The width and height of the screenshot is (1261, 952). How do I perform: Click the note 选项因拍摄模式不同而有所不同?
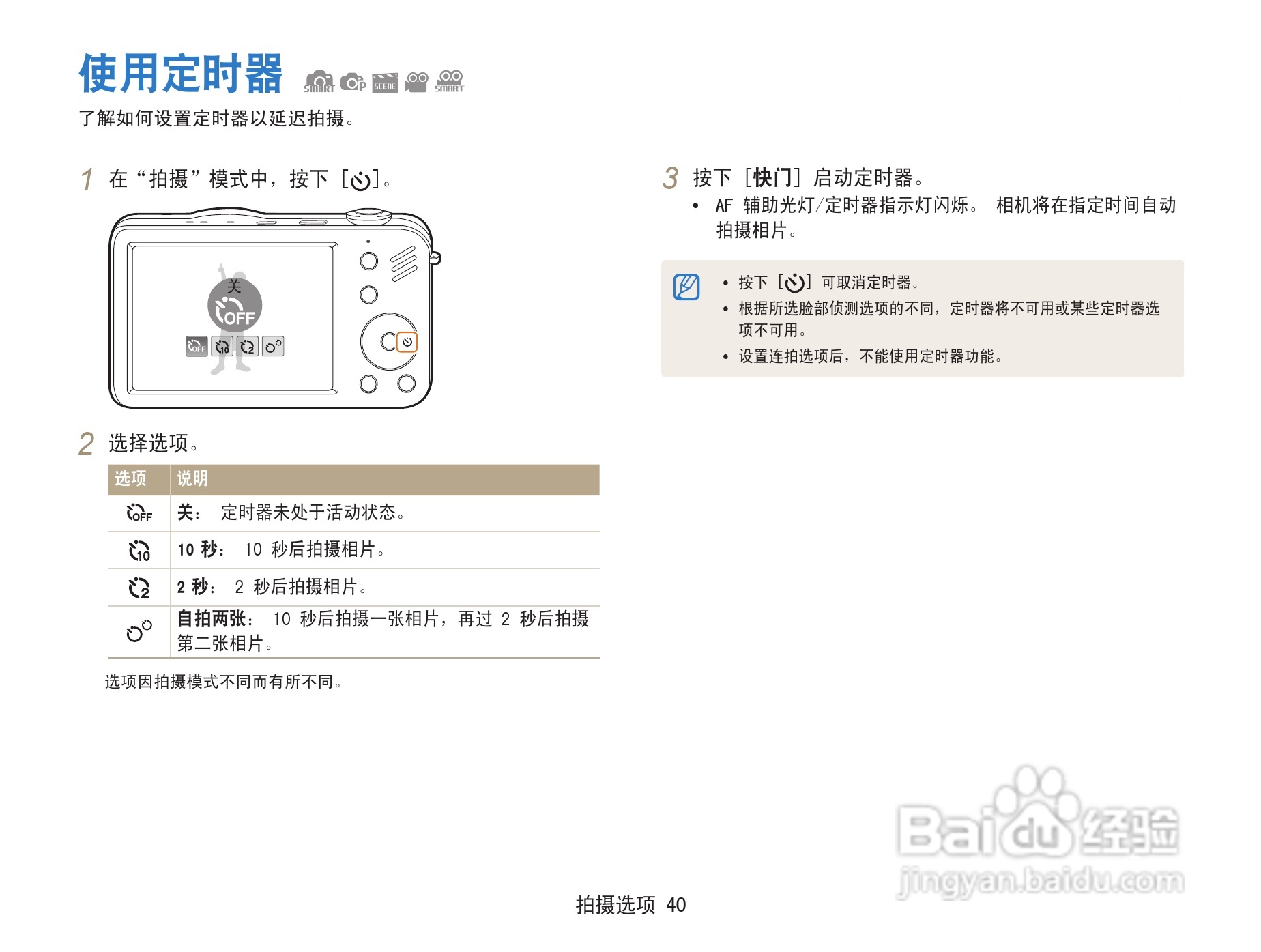point(223,682)
